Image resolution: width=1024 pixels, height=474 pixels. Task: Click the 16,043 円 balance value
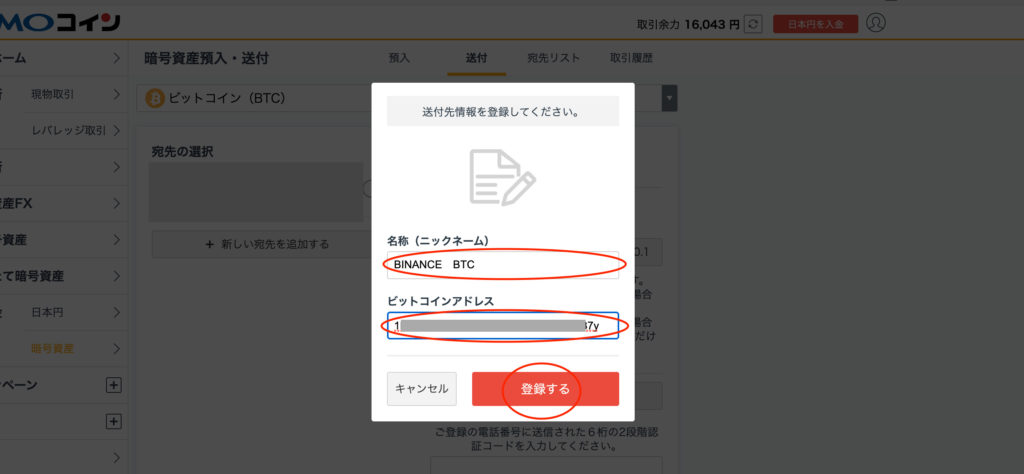tap(712, 25)
